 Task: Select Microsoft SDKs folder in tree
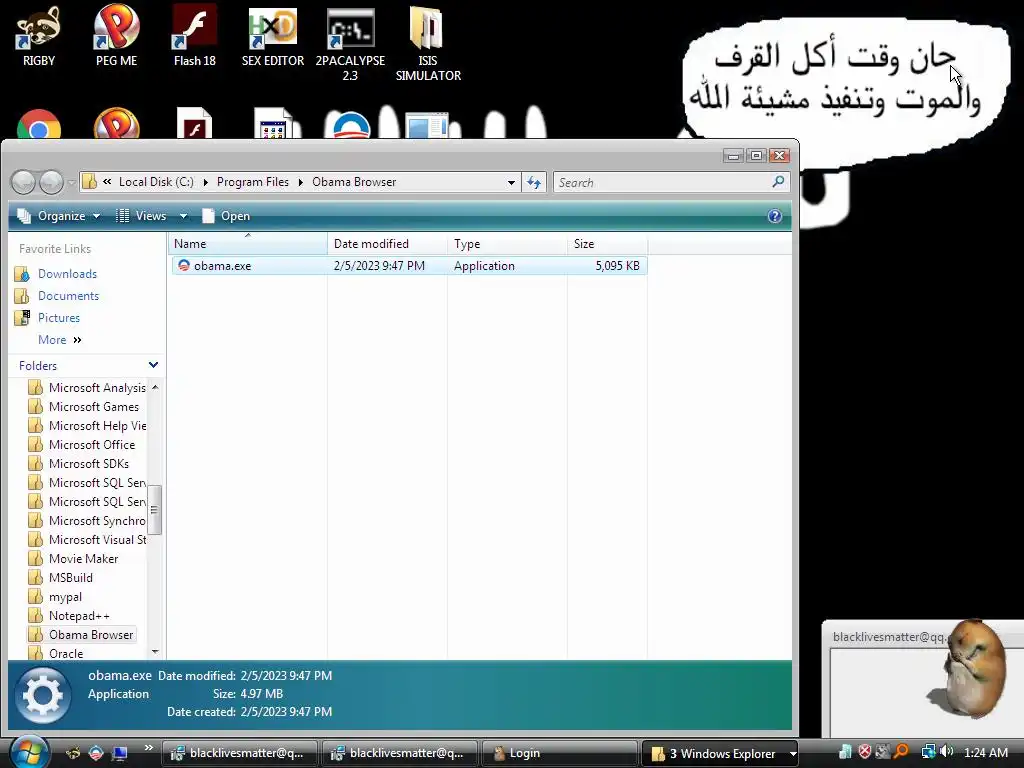point(78,464)
